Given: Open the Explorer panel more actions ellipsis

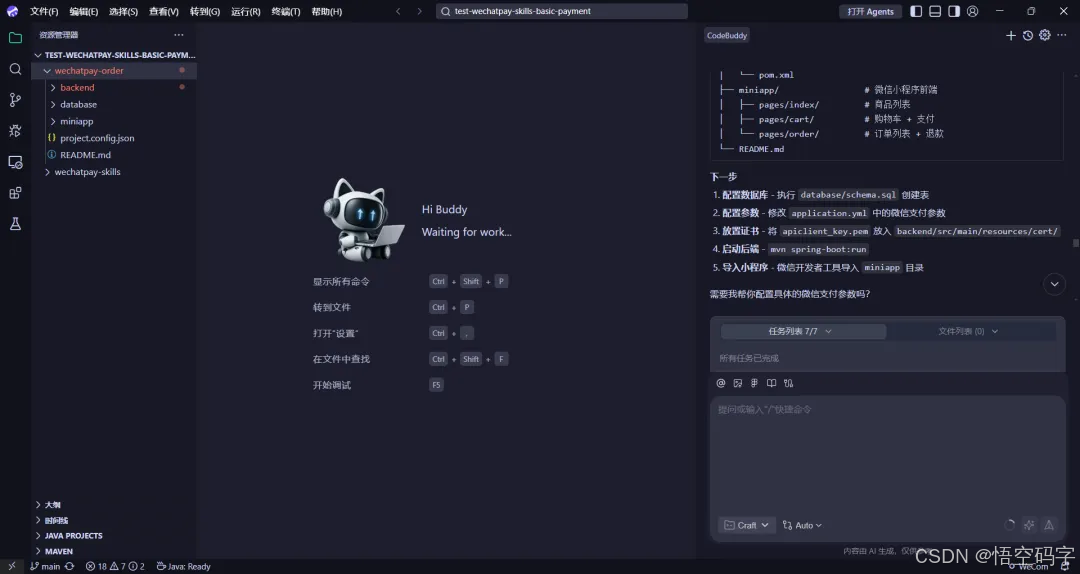Looking at the screenshot, I should click(x=179, y=34).
